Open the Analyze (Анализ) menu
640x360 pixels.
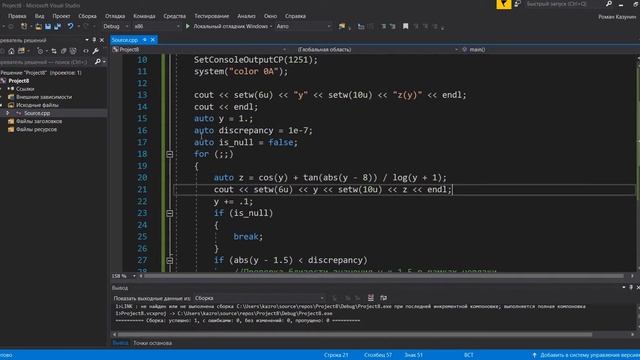(246, 16)
